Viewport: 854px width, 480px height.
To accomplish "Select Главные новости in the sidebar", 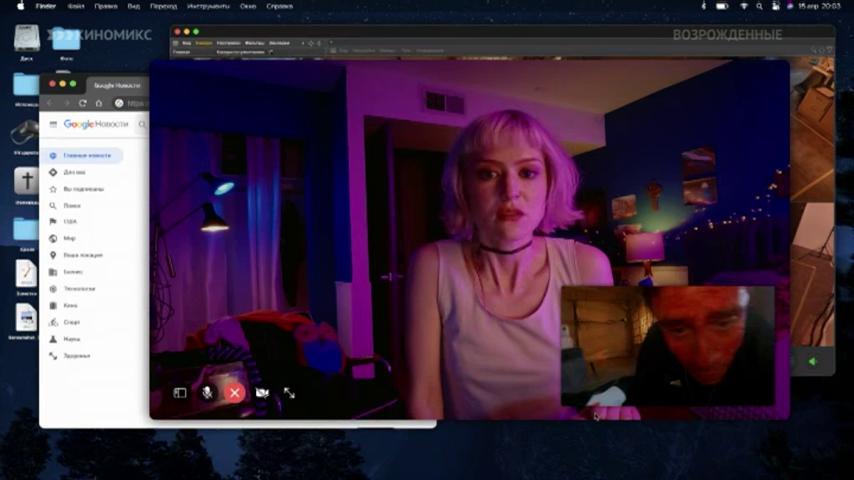I will click(82, 156).
